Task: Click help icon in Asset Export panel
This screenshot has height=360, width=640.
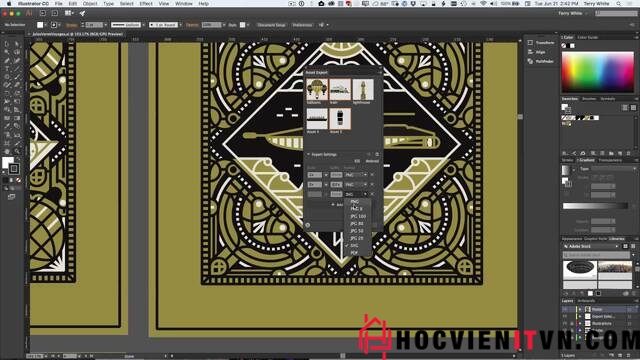Action: pyautogui.click(x=308, y=225)
